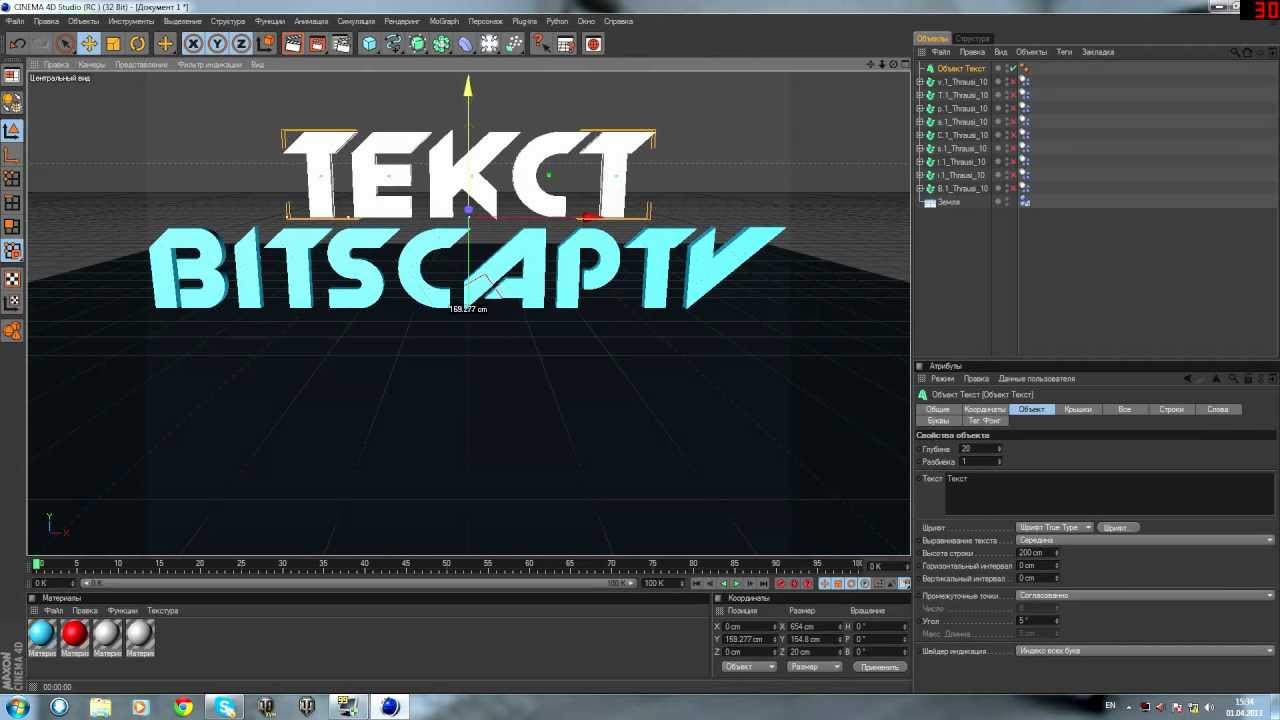This screenshot has width=1280, height=720.
Task: Toggle the Z axis lock
Action: [241, 44]
